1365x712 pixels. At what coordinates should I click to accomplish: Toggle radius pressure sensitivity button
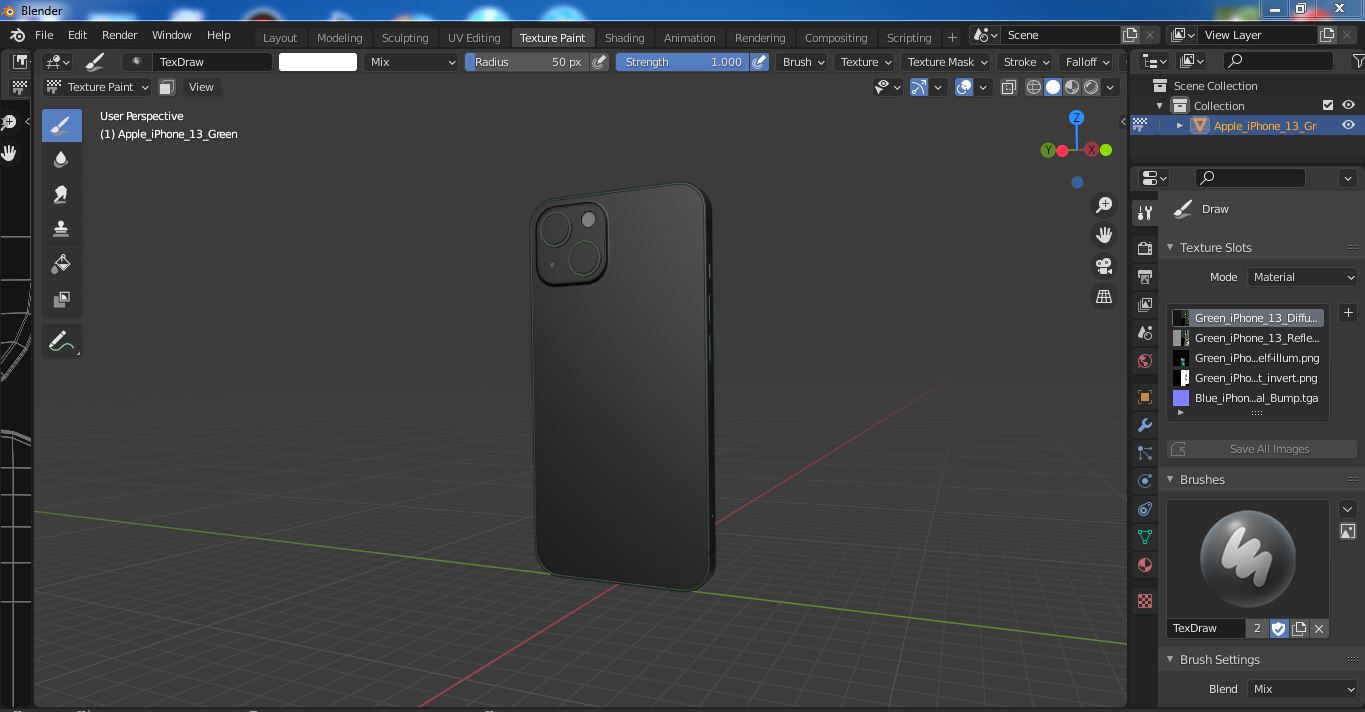click(x=599, y=62)
